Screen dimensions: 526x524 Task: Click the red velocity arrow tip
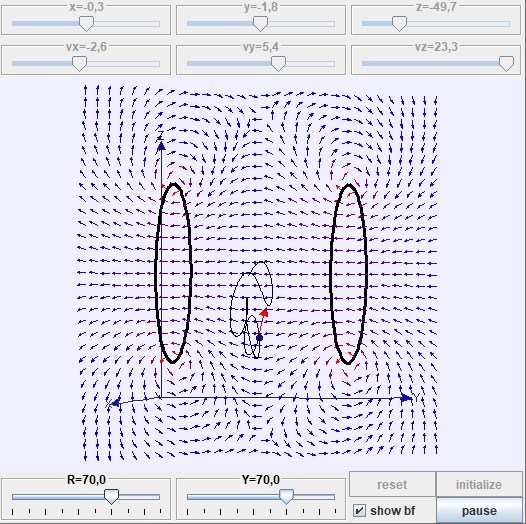[x=265, y=312]
